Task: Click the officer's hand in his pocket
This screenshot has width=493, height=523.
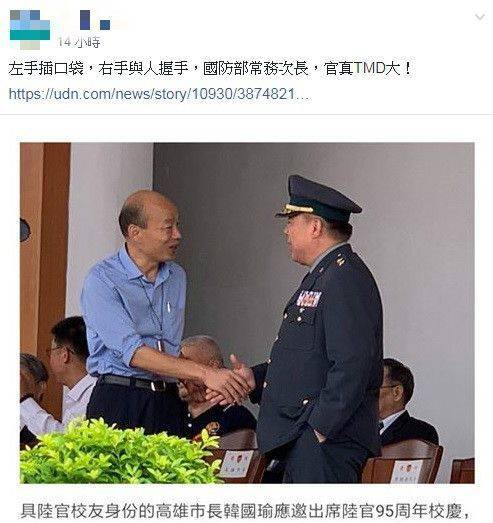Action: (x=320, y=435)
